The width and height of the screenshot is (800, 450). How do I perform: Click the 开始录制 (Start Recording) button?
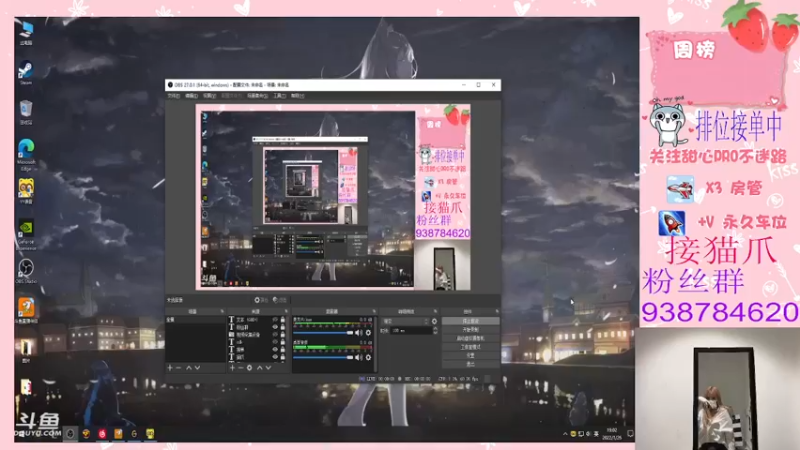pos(471,330)
